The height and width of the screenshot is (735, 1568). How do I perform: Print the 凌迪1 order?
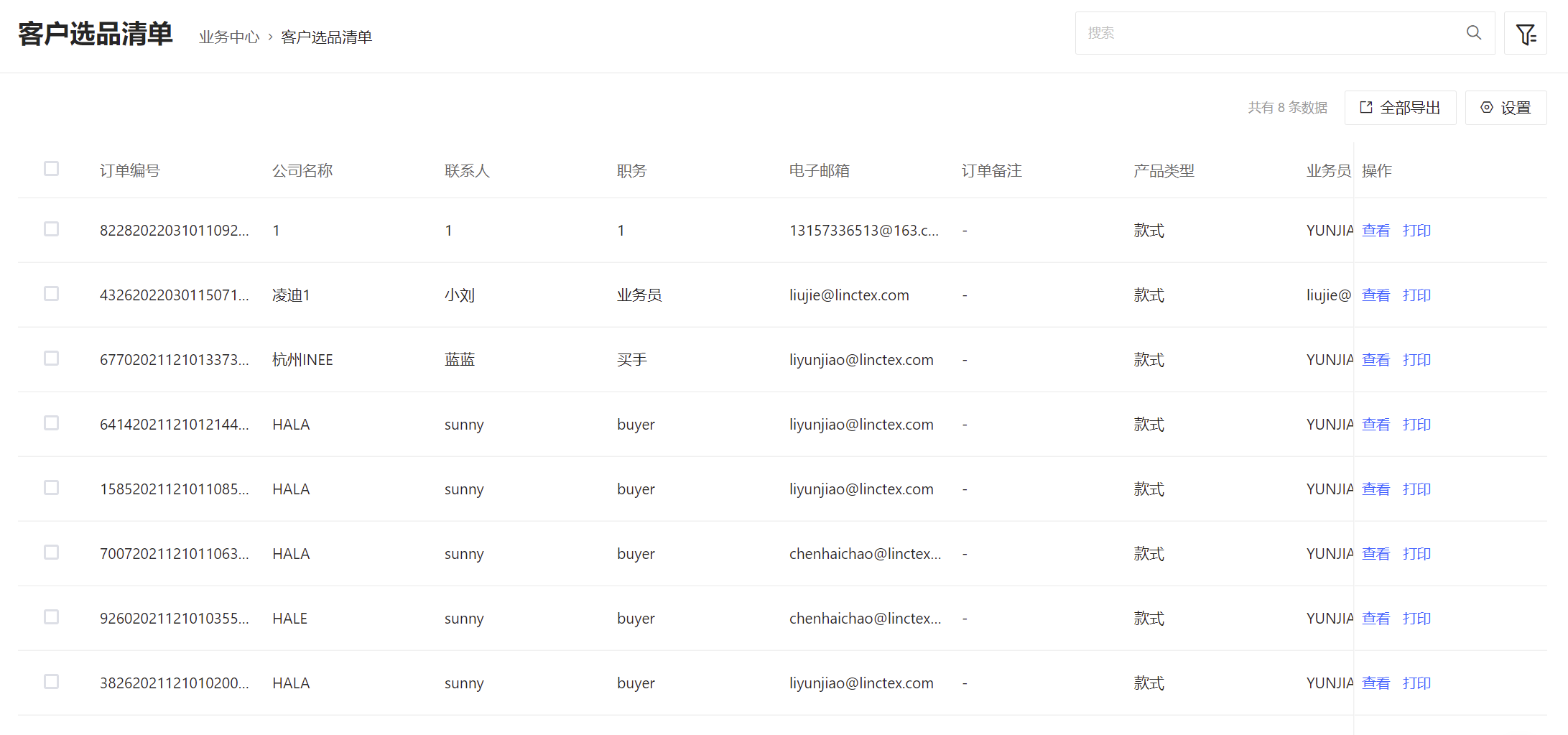point(1416,295)
